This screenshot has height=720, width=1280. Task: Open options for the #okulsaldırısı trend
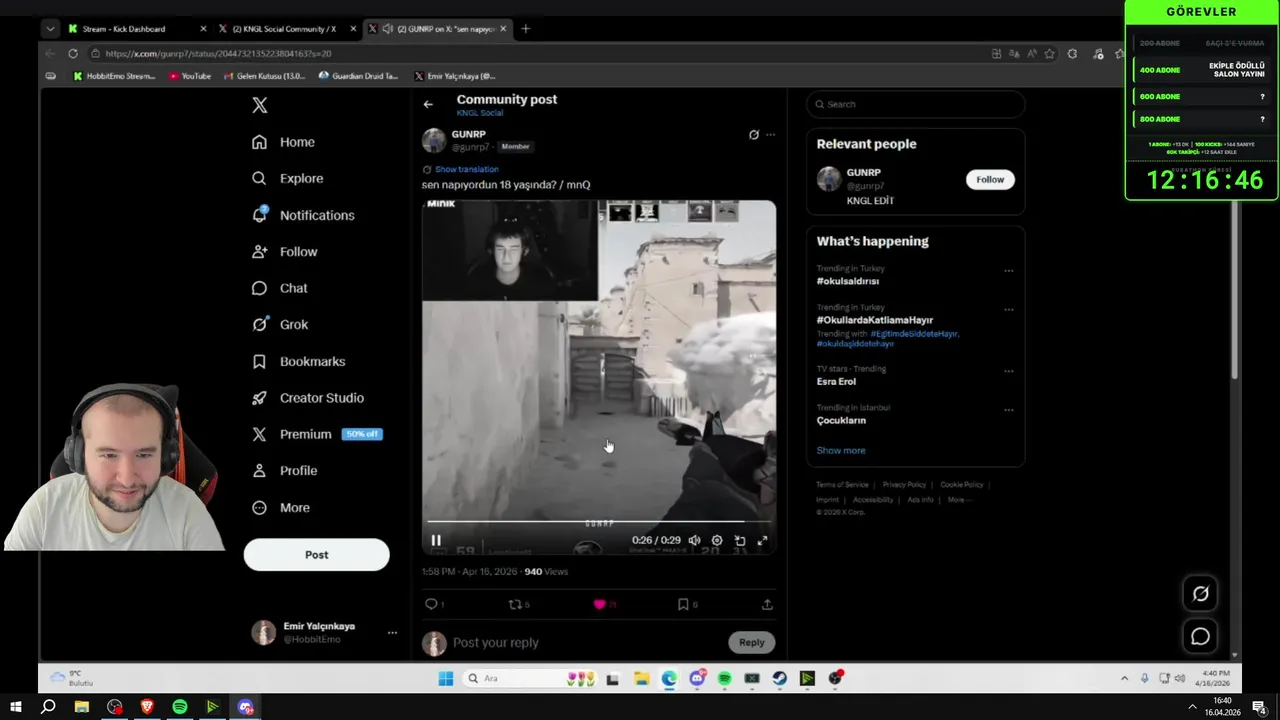click(x=1009, y=271)
